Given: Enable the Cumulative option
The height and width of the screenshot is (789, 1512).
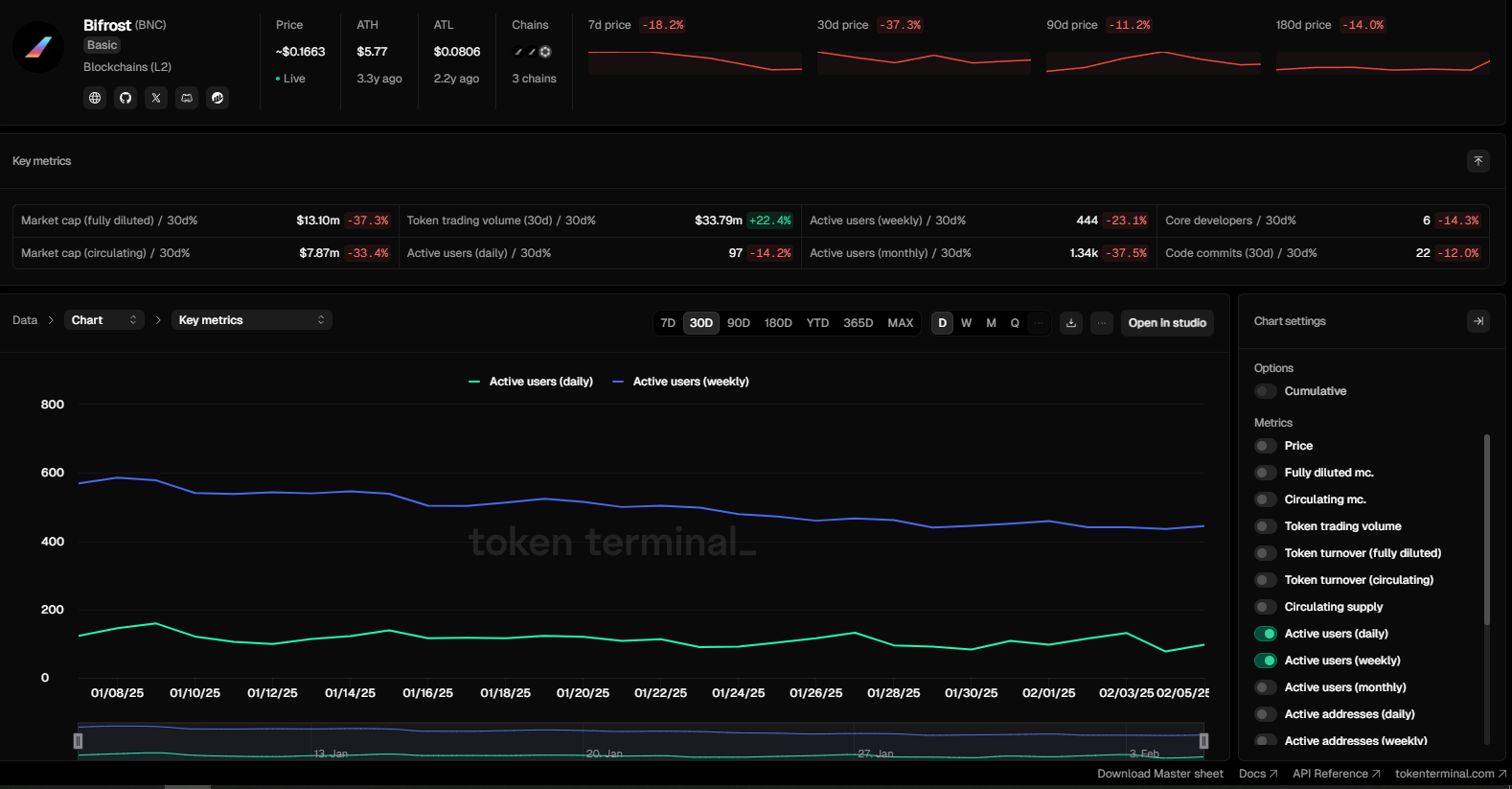Looking at the screenshot, I should [x=1266, y=391].
